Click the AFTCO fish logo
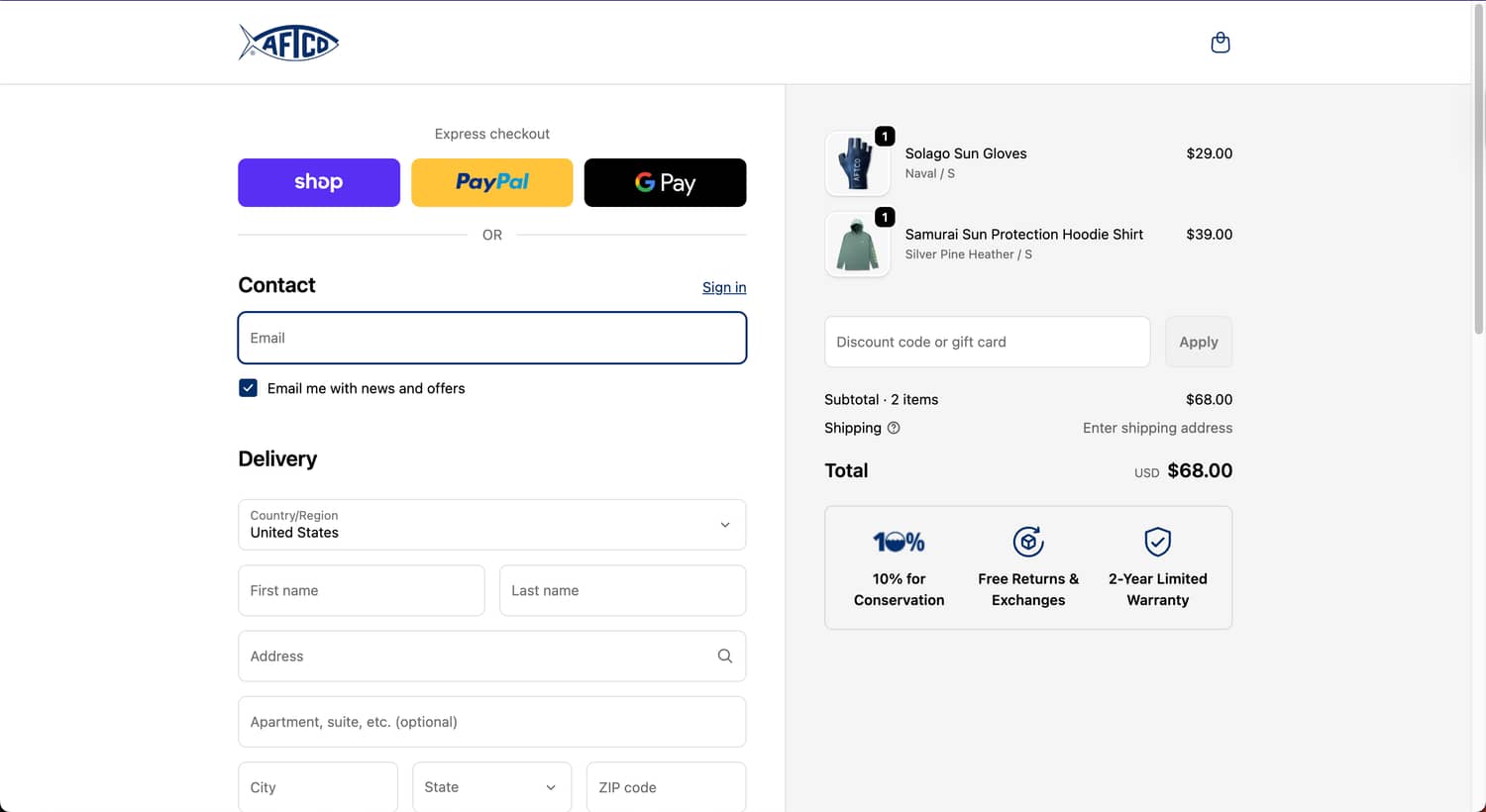 pos(288,42)
